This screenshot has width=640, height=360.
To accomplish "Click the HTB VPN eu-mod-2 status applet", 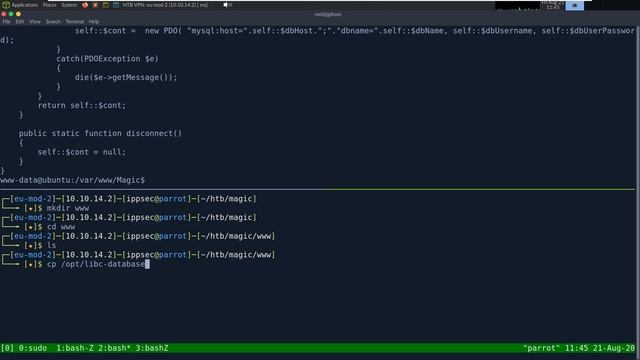I will point(165,5).
